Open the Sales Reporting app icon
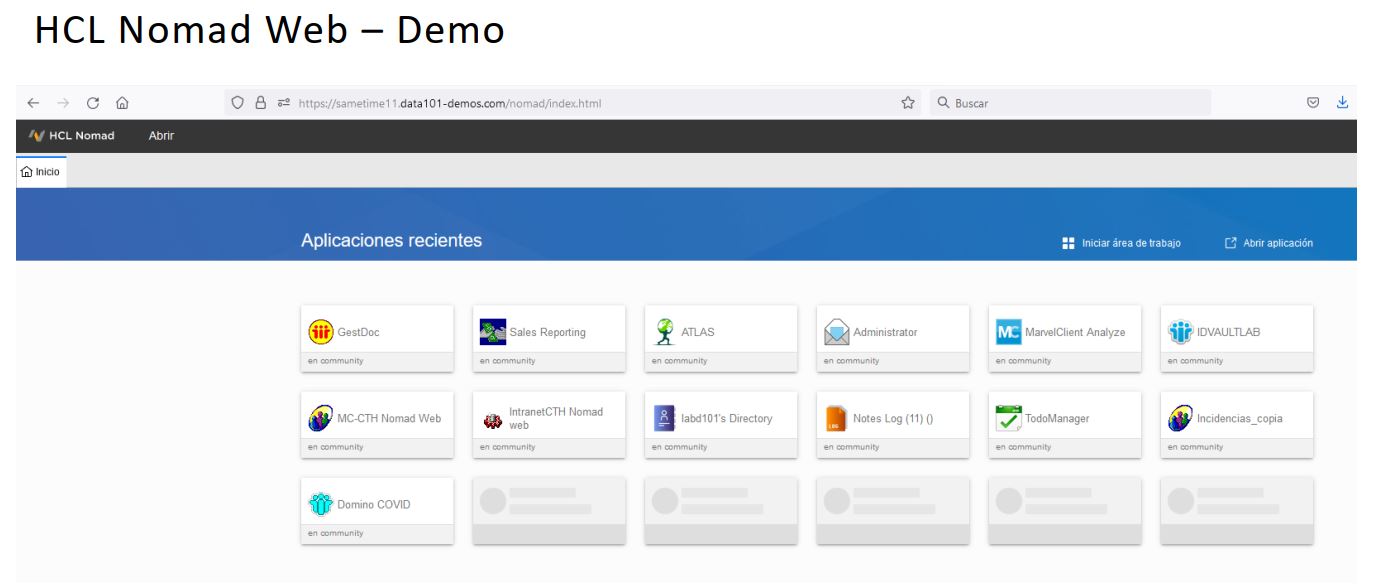Viewport: 1382px width, 587px height. coord(493,332)
